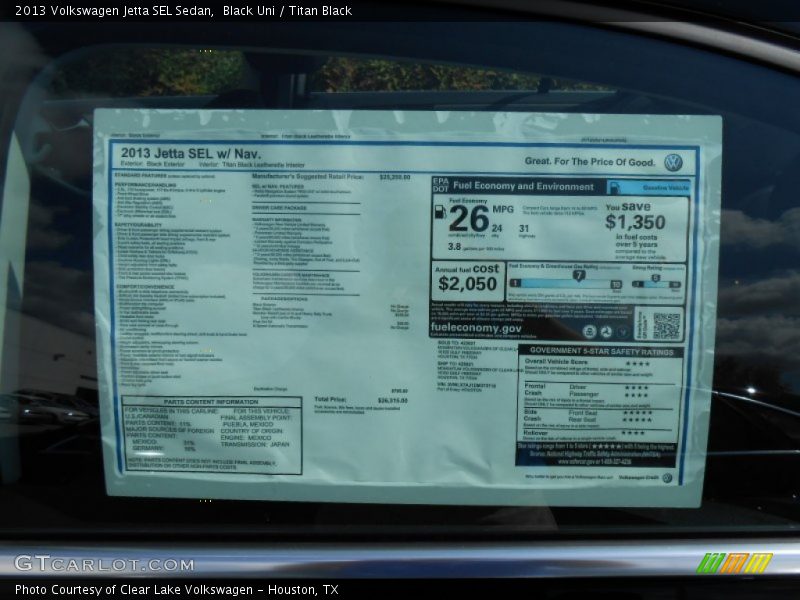Click the smog rating marker 5
Screen dimensions: 800x600
click(x=656, y=278)
